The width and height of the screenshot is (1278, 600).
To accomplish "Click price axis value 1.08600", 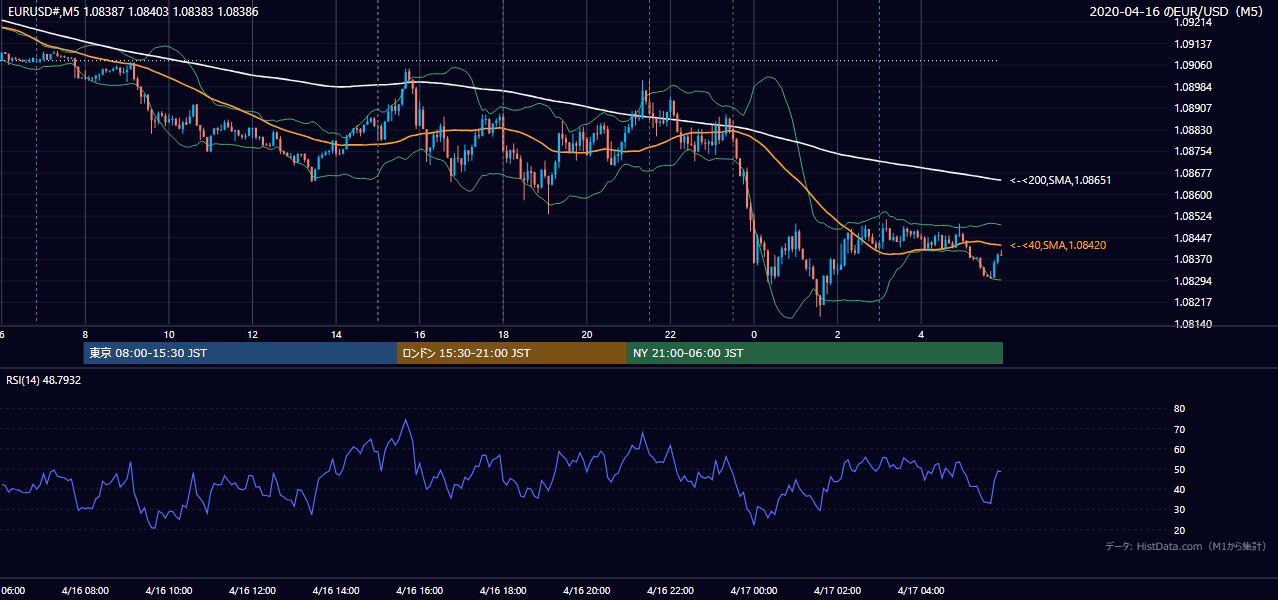I will point(1192,195).
